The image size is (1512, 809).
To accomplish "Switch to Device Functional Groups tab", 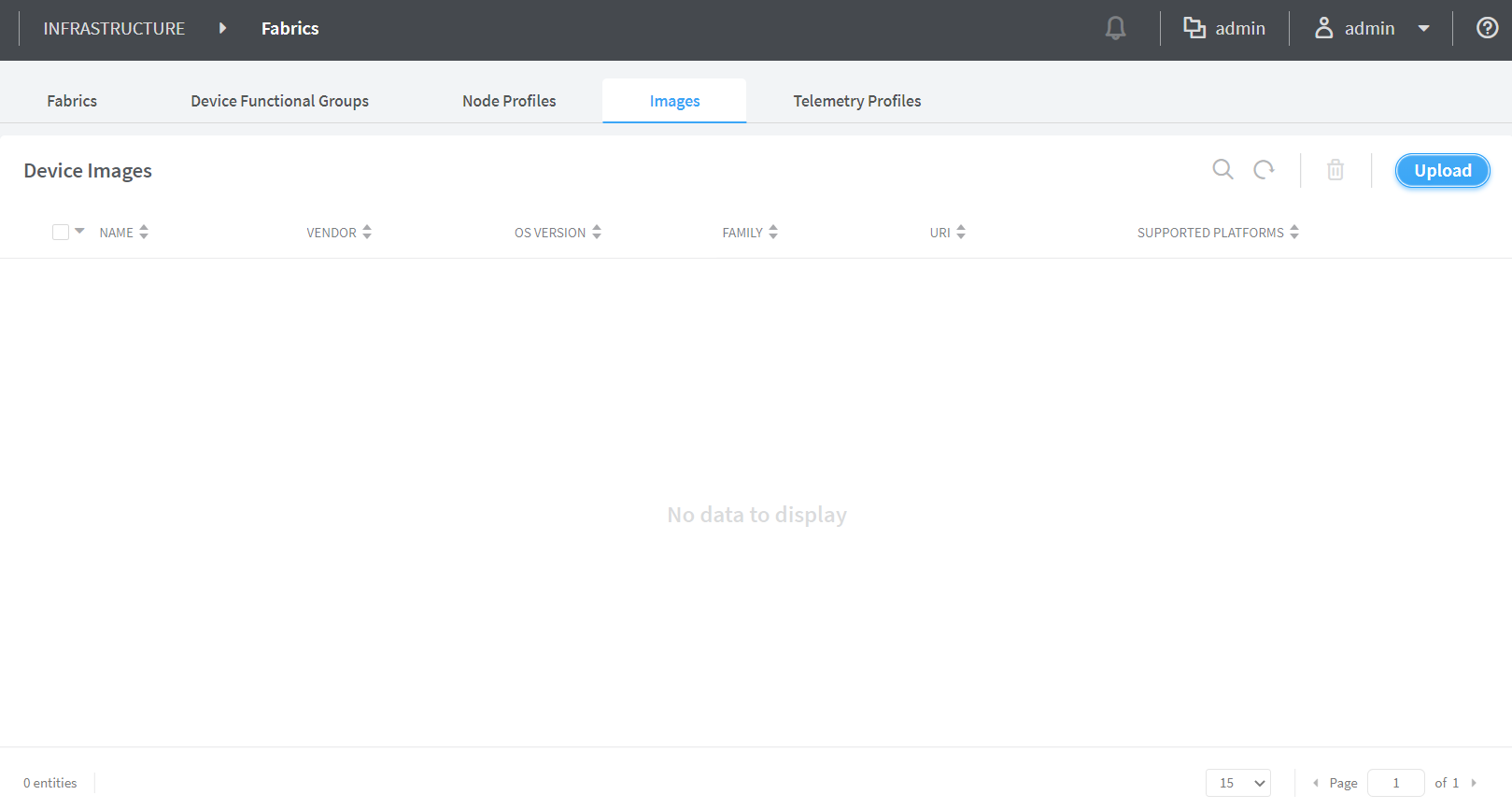I will coord(279,101).
